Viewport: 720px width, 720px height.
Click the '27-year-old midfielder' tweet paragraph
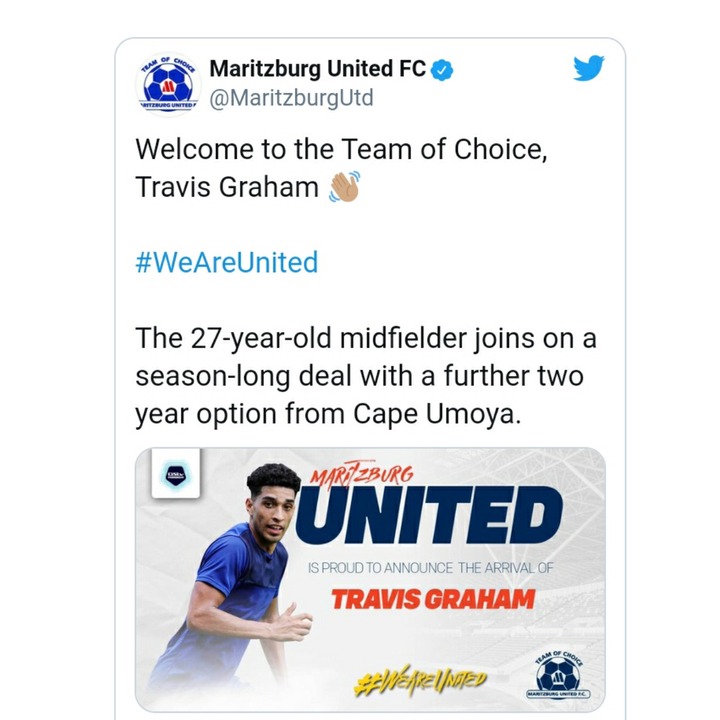(366, 376)
